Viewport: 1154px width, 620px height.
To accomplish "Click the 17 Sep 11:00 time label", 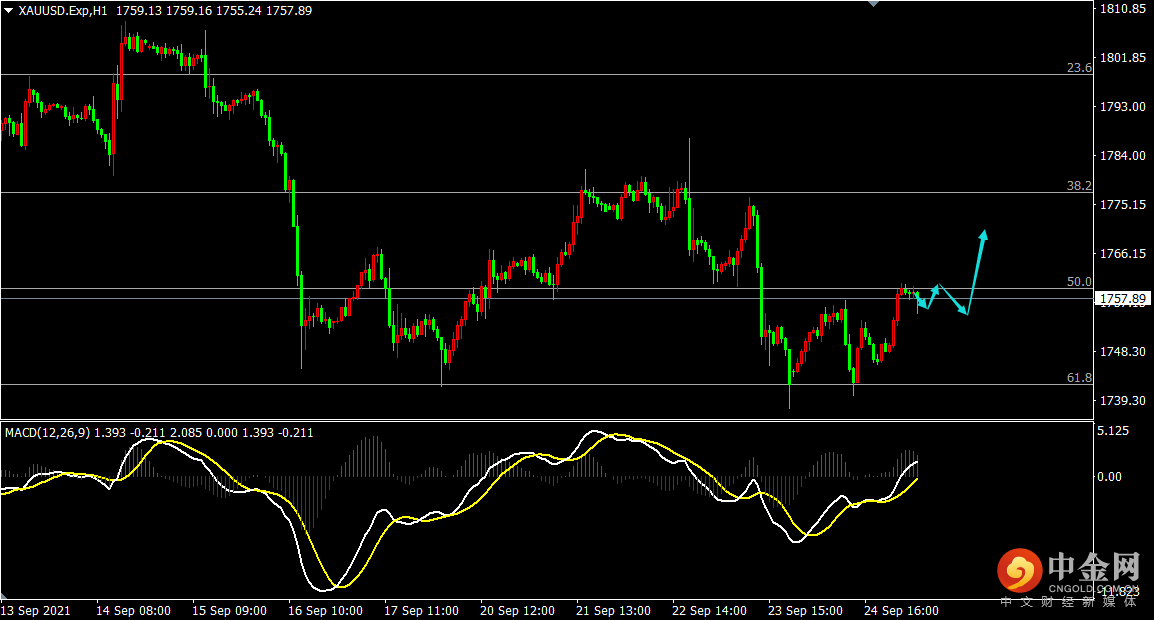I will tap(422, 610).
